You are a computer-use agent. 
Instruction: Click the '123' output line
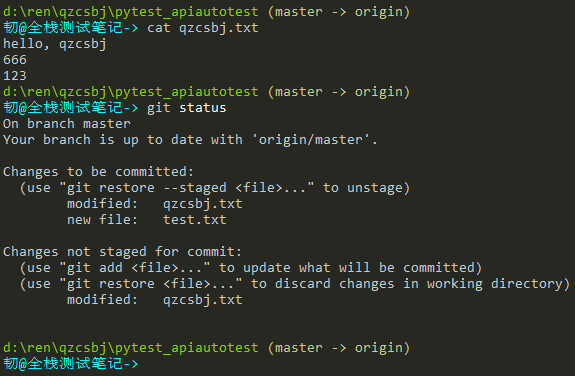pyautogui.click(x=15, y=76)
